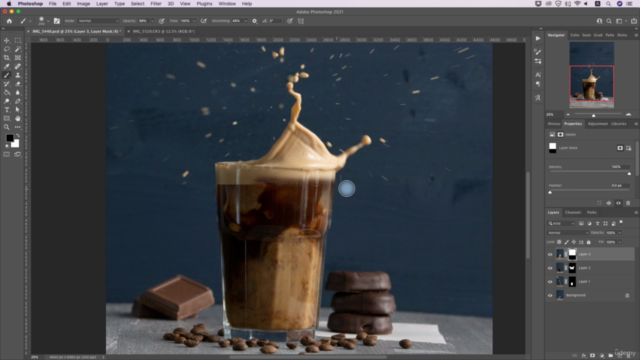The height and width of the screenshot is (360, 640).
Task: Click the Layer 1 mask thumbnail
Action: (572, 282)
